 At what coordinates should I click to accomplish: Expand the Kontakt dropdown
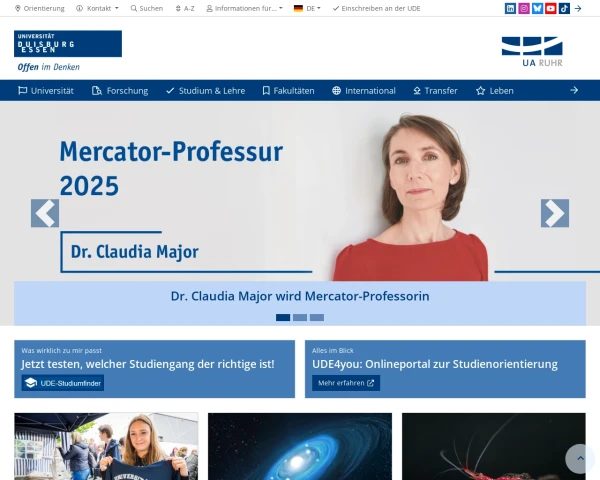pos(97,8)
